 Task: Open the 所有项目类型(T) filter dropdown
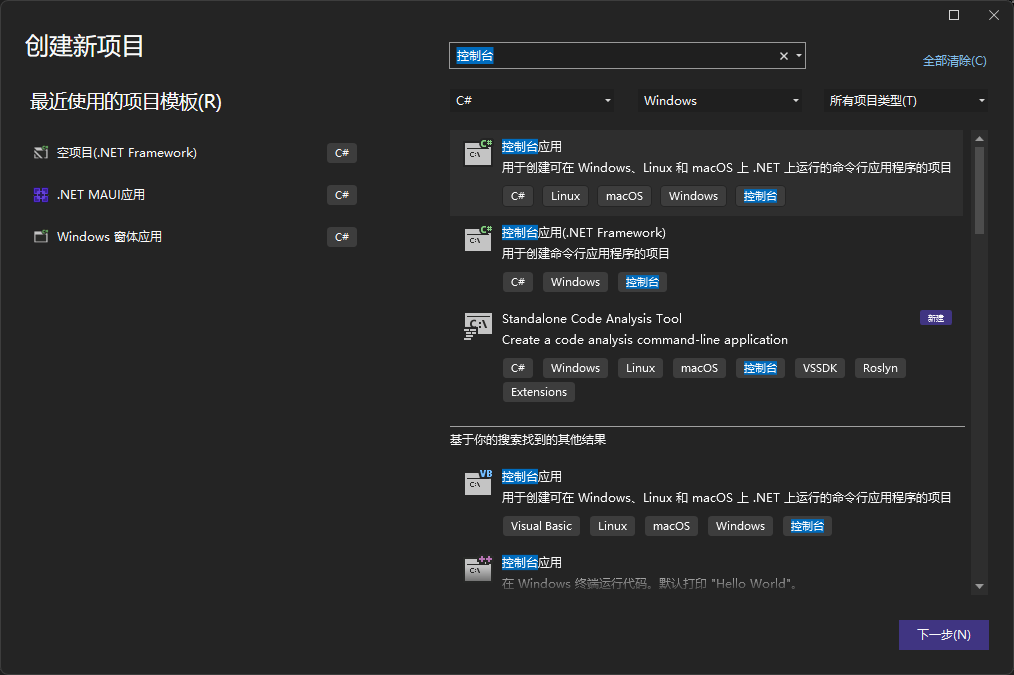click(x=906, y=100)
